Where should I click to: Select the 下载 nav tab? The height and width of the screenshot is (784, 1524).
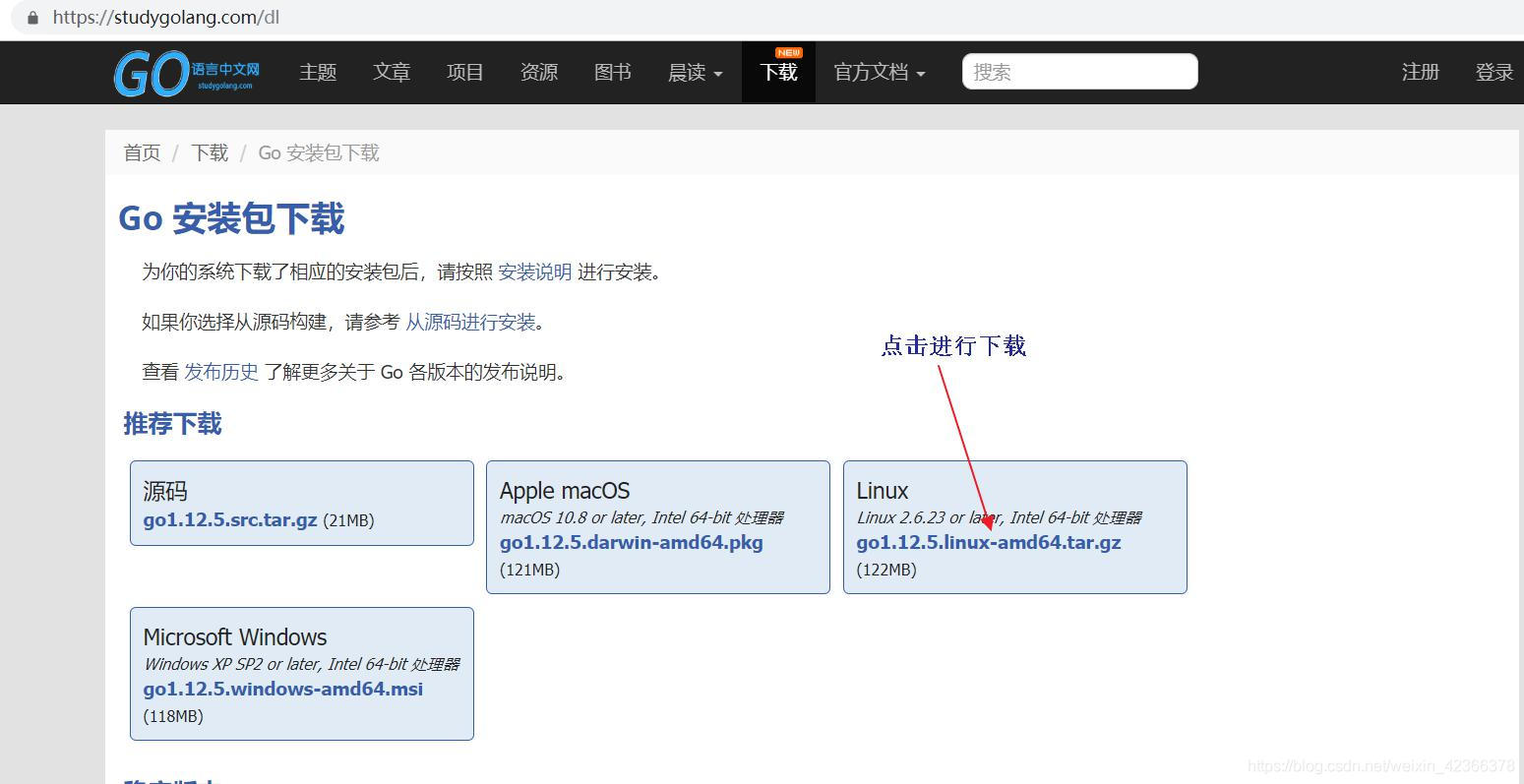pos(778,72)
